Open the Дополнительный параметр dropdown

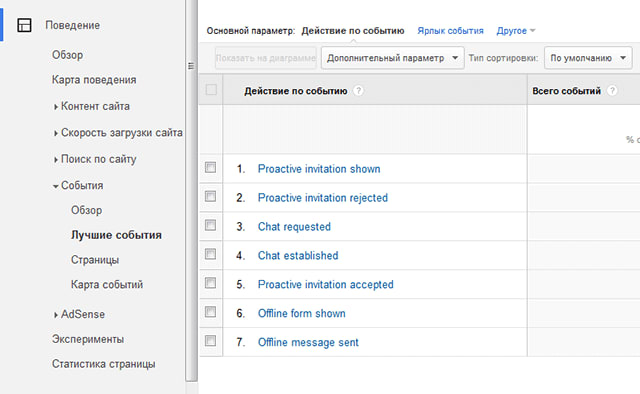tap(392, 58)
